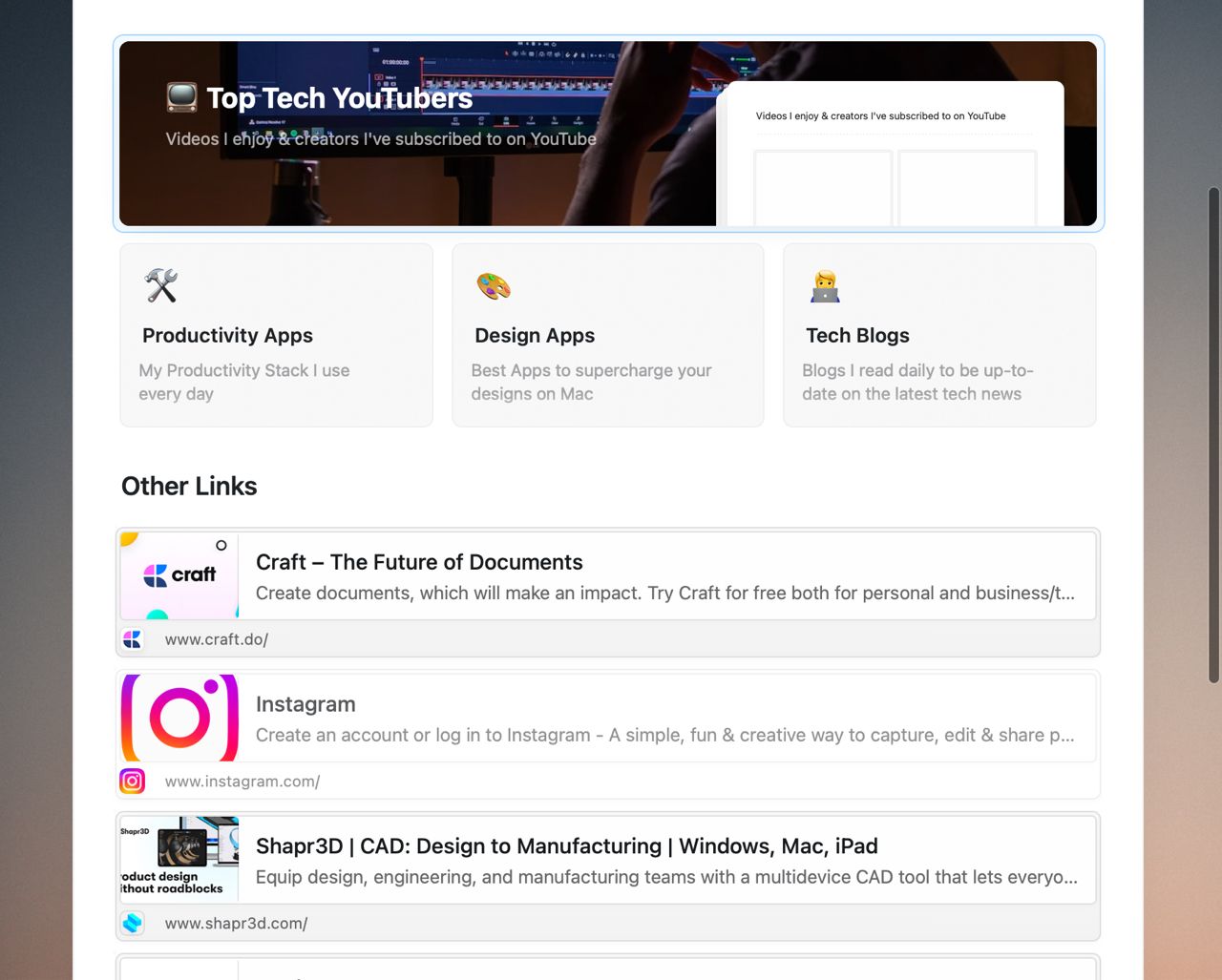Open the Productivity Apps card
Image resolution: width=1222 pixels, height=980 pixels.
pyautogui.click(x=276, y=335)
